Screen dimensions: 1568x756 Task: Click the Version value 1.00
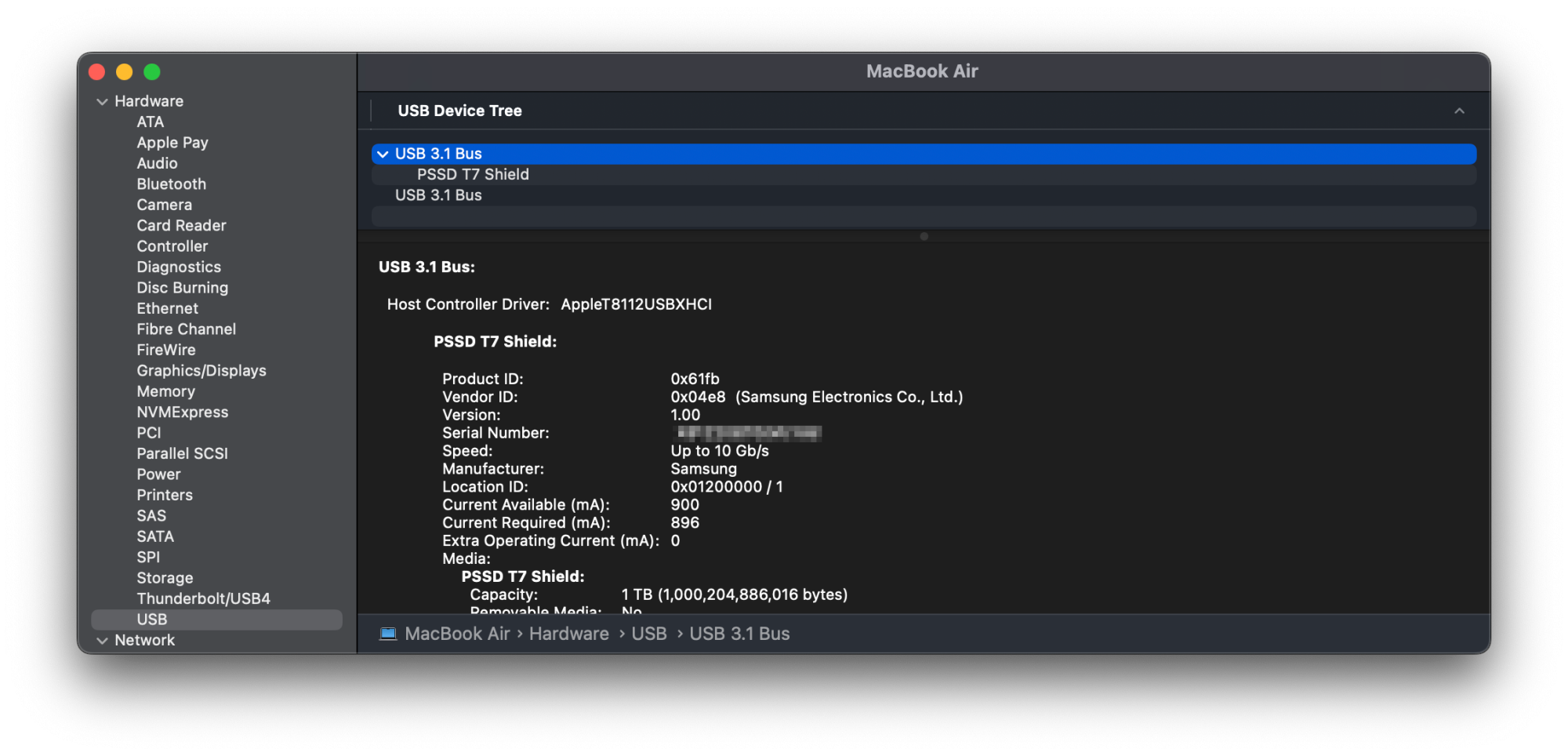click(685, 415)
